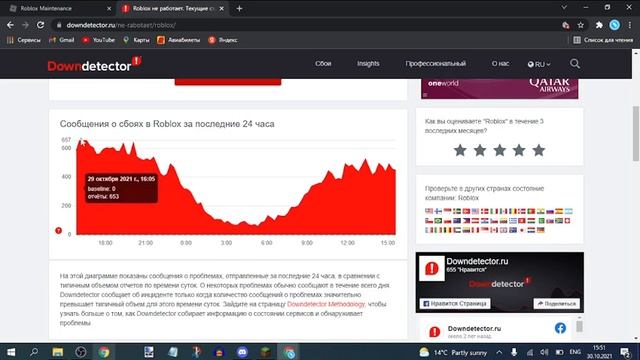Click the Поделиться Facebook button
Image resolution: width=640 pixels, height=360 pixels.
(557, 304)
